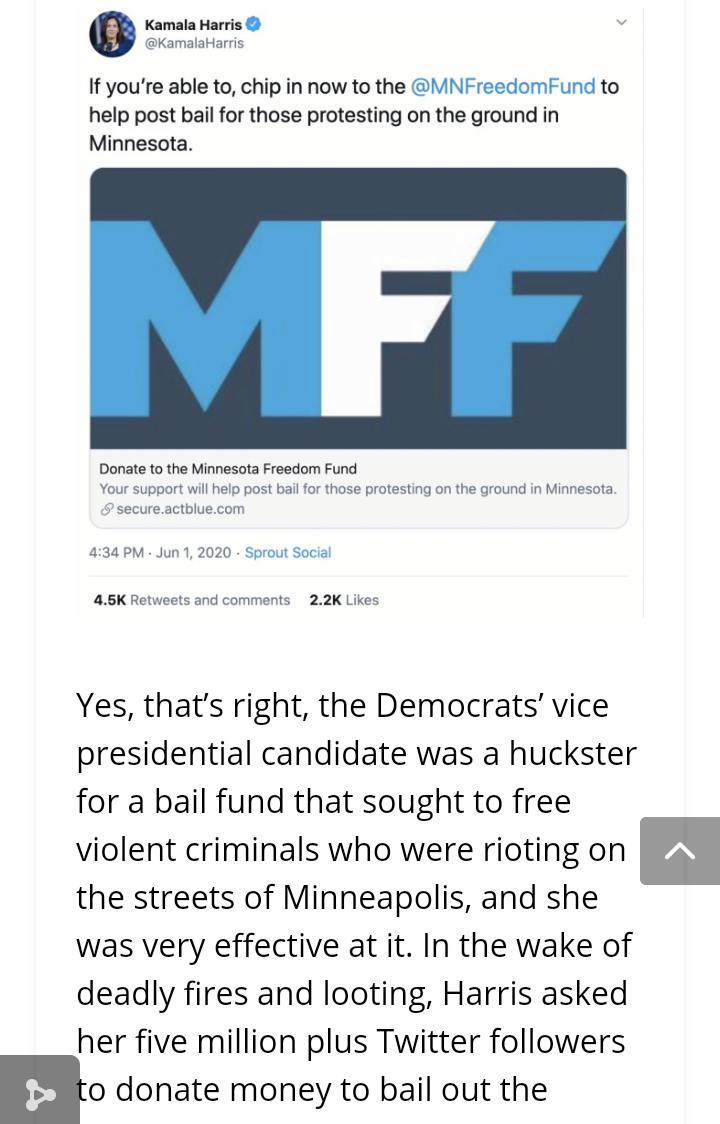The image size is (720, 1124).
Task: View the 4.5K Retweets and comments
Action: (x=191, y=600)
